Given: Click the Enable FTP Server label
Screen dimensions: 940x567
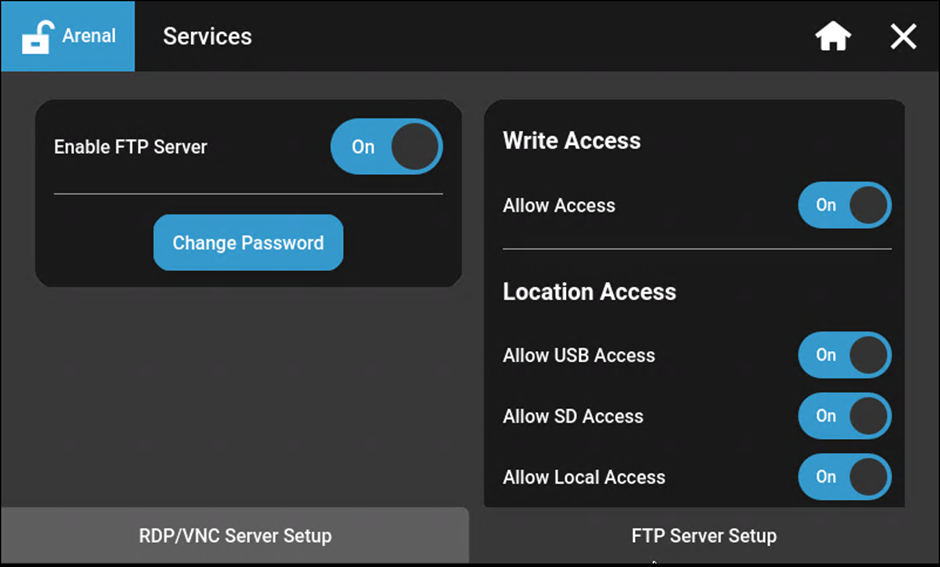Looking at the screenshot, I should click(130, 147).
